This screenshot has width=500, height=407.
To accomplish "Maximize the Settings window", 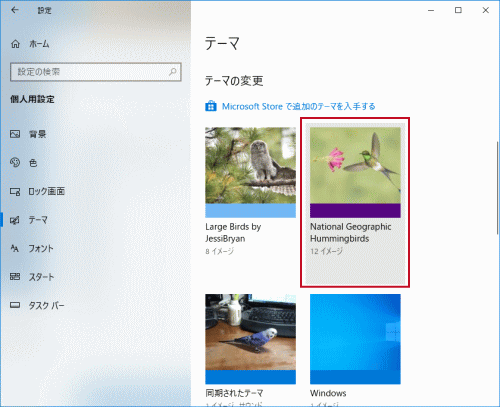I will (458, 10).
